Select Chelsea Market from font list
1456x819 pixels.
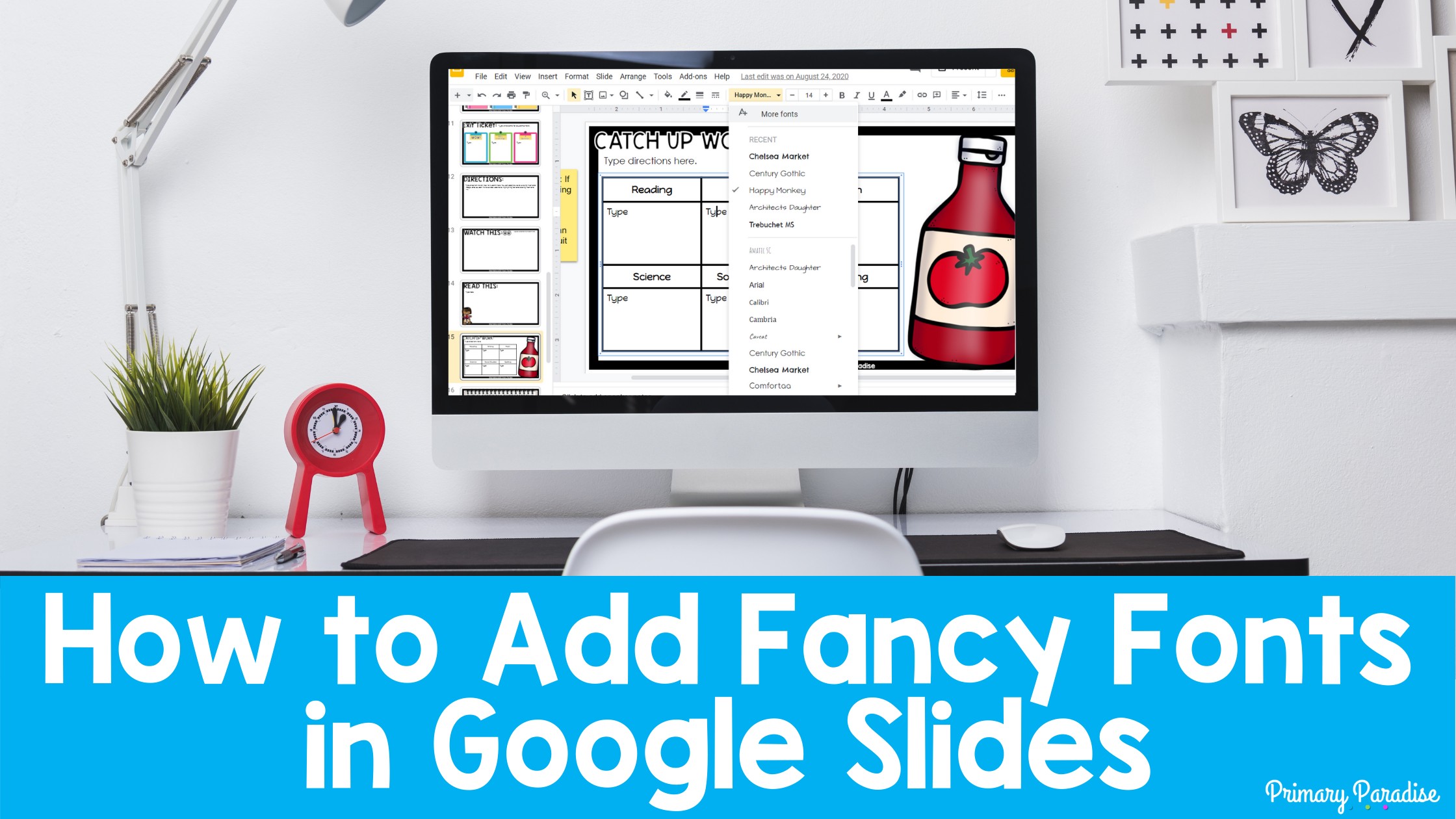click(x=779, y=156)
